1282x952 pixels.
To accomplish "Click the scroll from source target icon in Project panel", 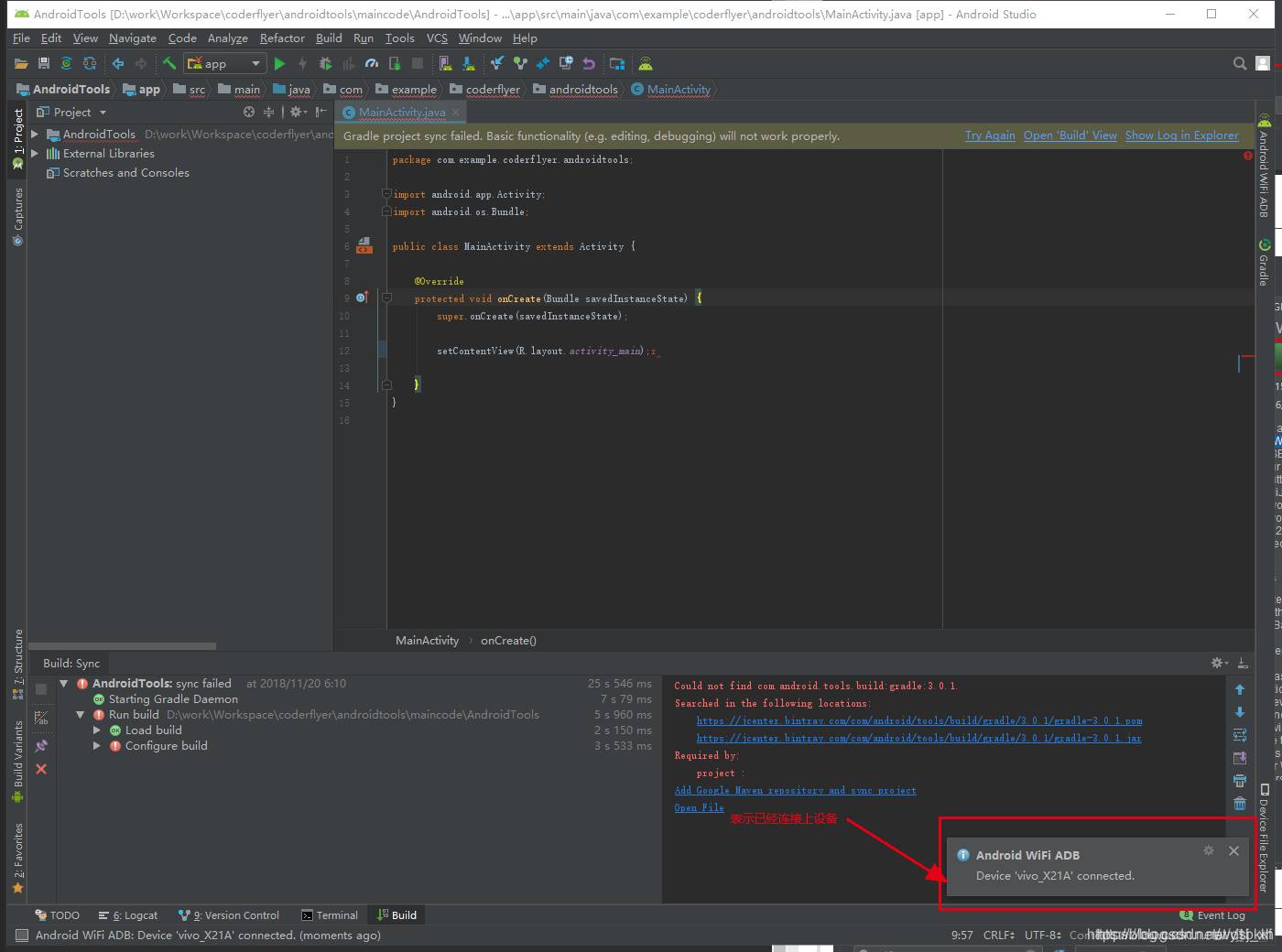I will click(249, 112).
